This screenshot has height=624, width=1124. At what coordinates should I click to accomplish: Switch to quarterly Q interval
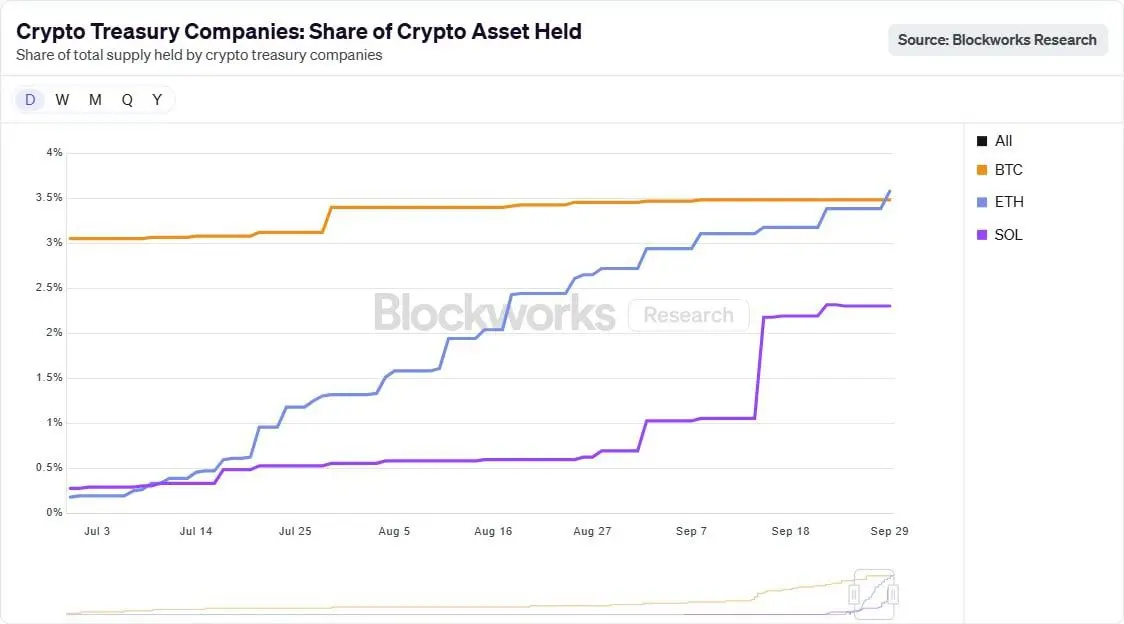(127, 99)
